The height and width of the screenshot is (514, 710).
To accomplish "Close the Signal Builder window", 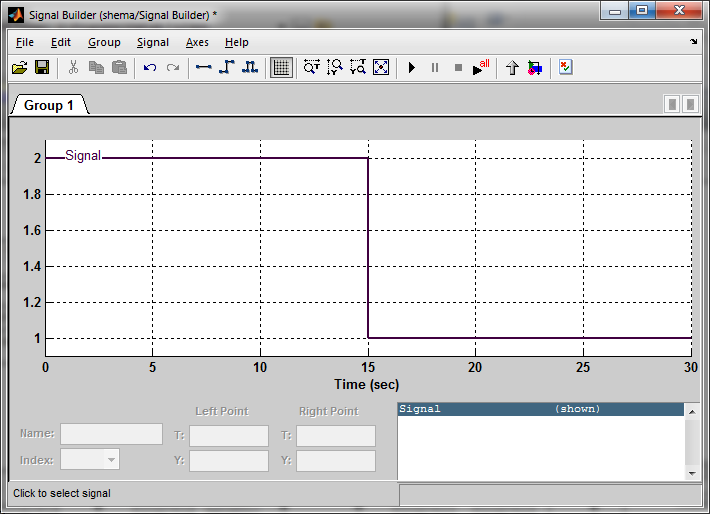I will click(x=679, y=11).
